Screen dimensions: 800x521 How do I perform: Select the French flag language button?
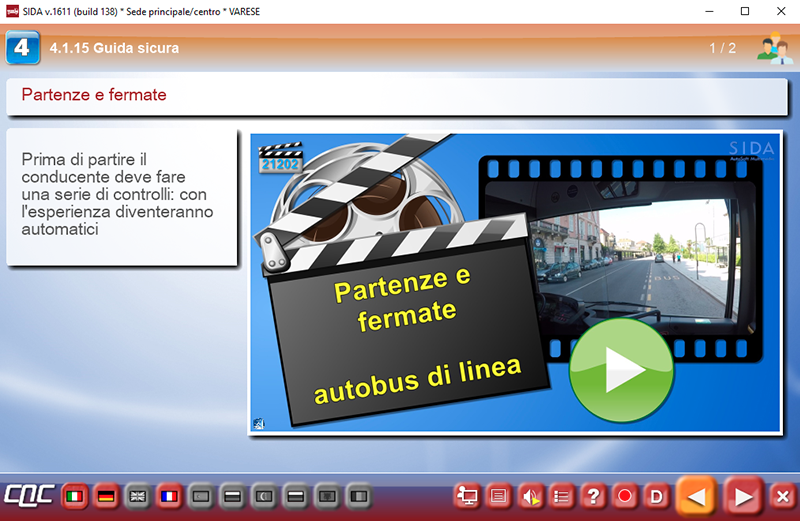point(169,495)
